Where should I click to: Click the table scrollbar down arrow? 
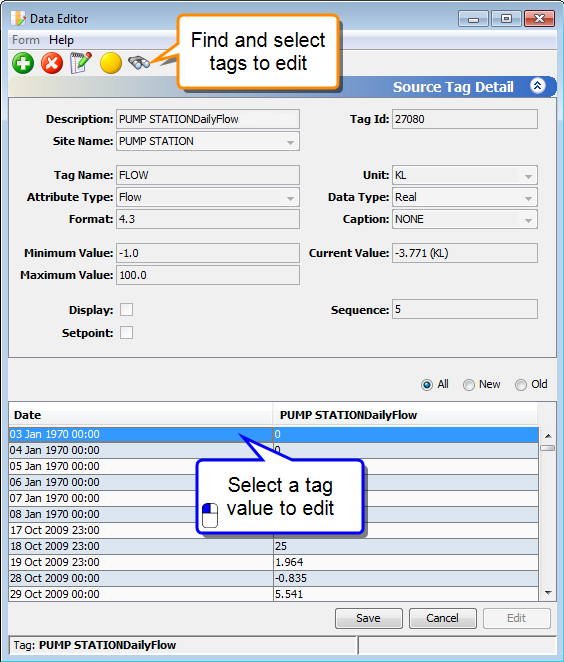point(548,593)
